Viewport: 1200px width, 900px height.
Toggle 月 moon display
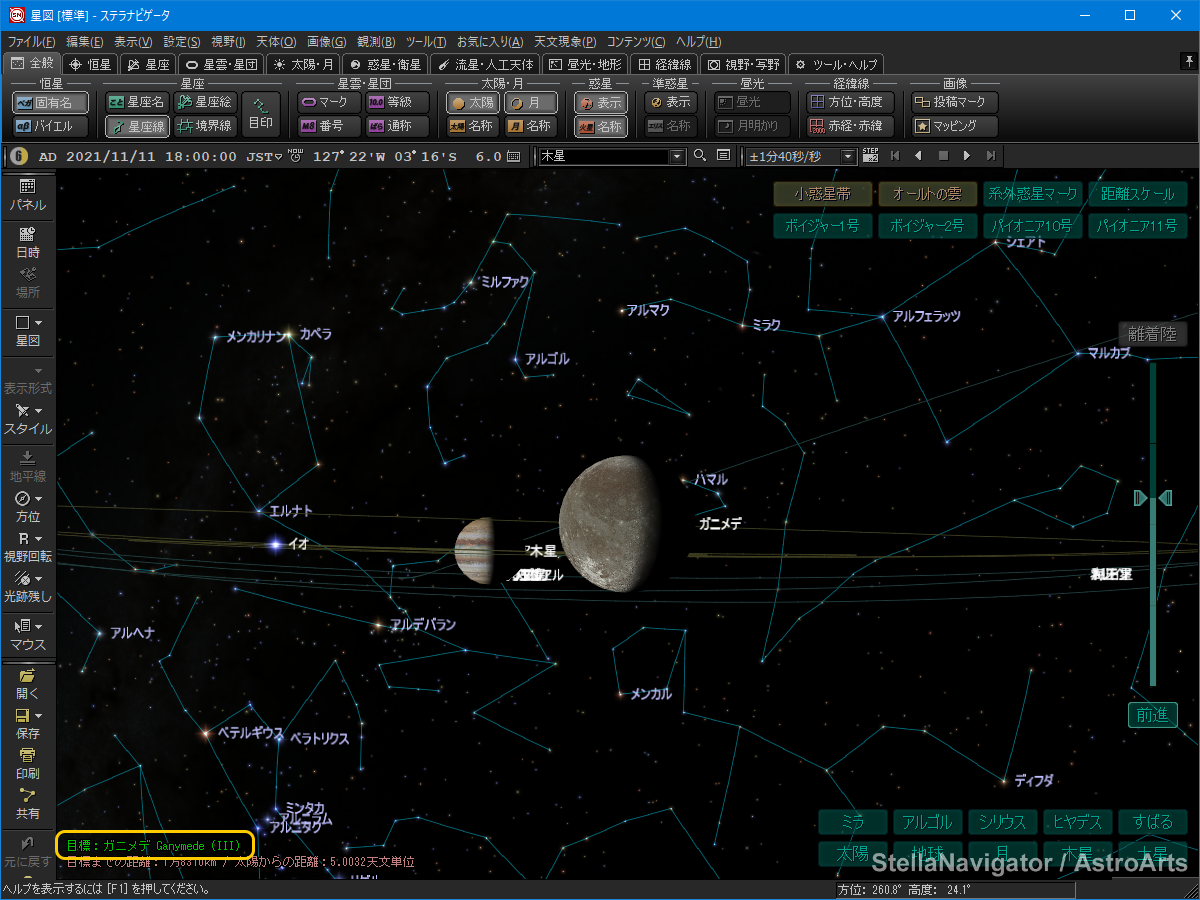530,102
